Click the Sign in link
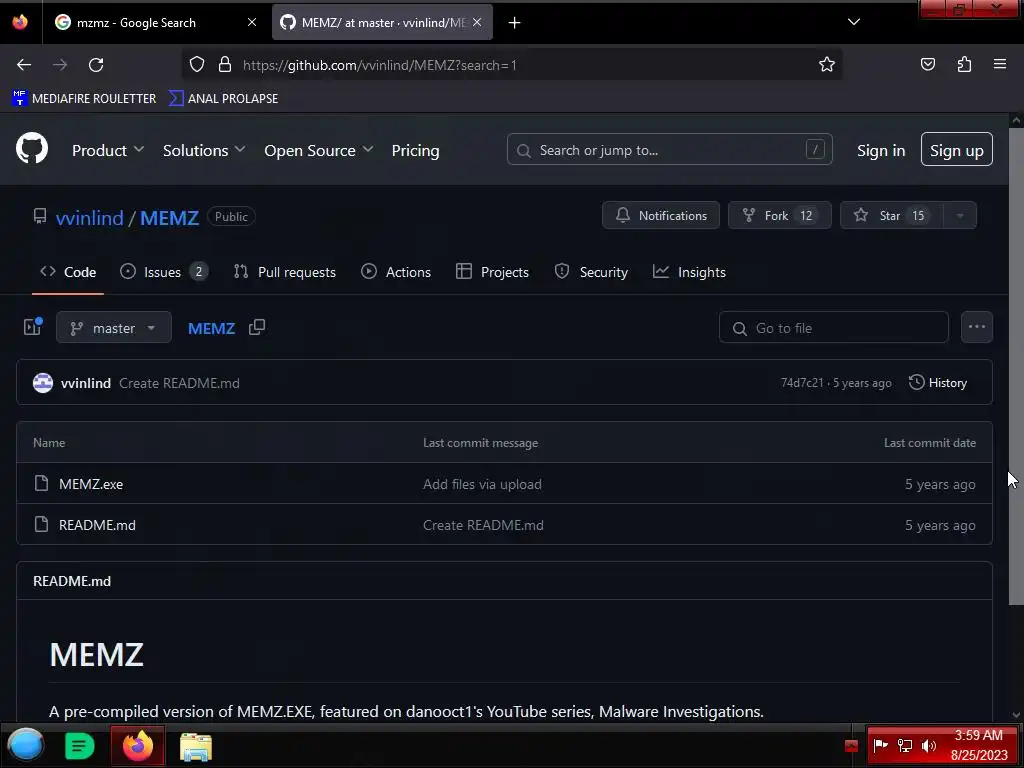 click(x=881, y=150)
